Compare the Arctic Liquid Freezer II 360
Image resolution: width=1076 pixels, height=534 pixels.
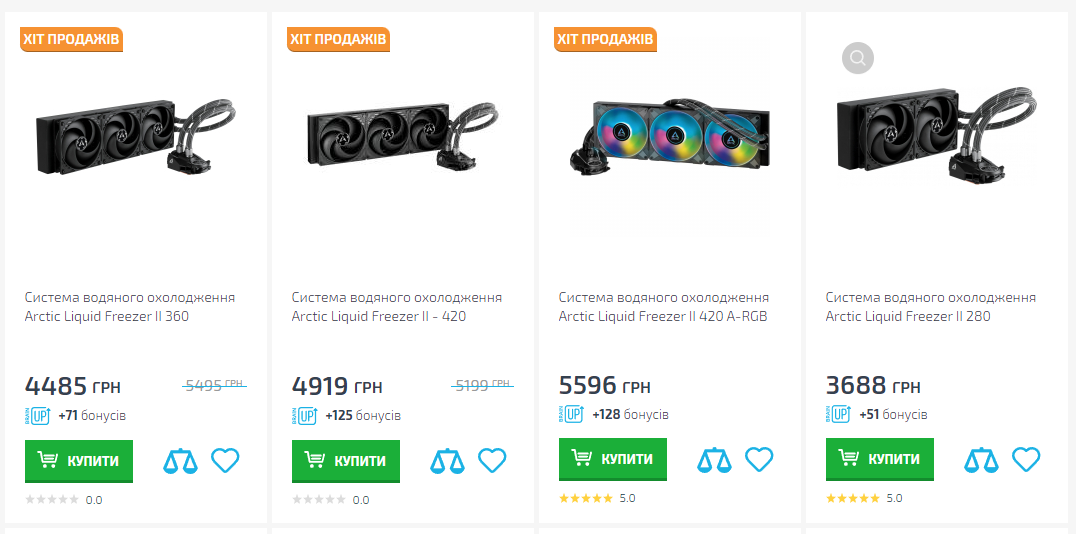coord(181,461)
